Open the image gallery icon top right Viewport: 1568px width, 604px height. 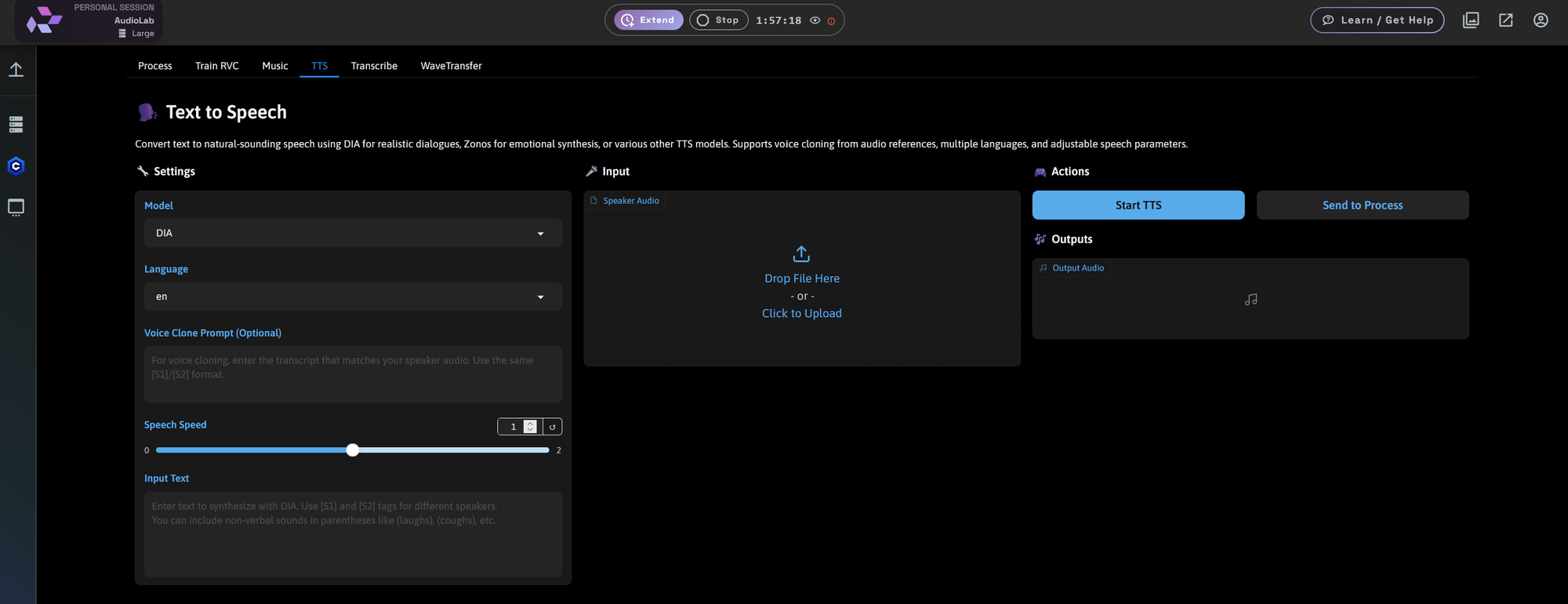point(1471,20)
